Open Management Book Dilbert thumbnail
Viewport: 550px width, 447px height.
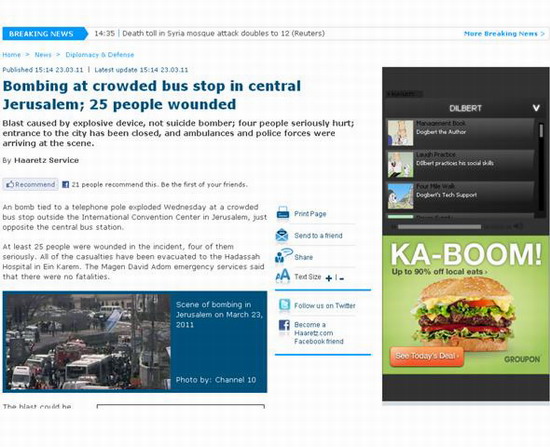[x=401, y=133]
